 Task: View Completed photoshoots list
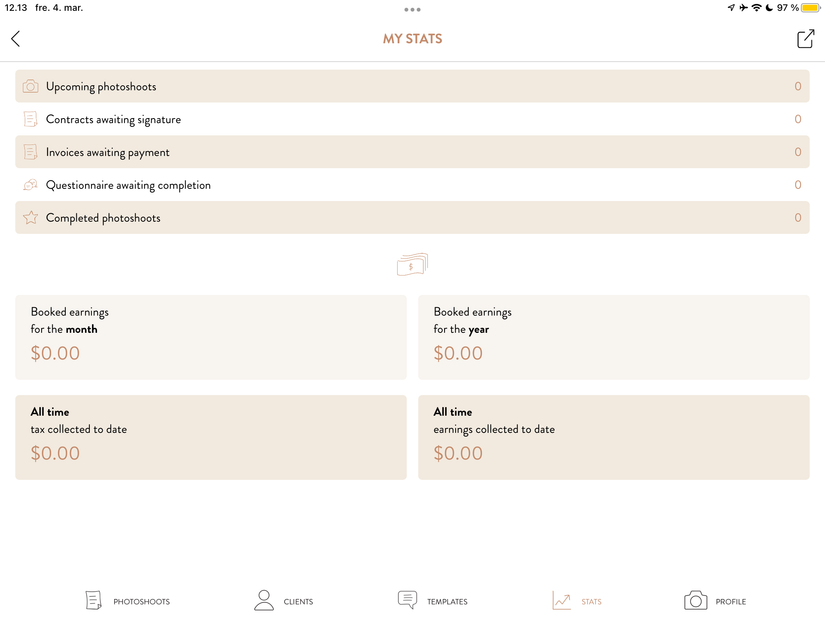coord(412,218)
